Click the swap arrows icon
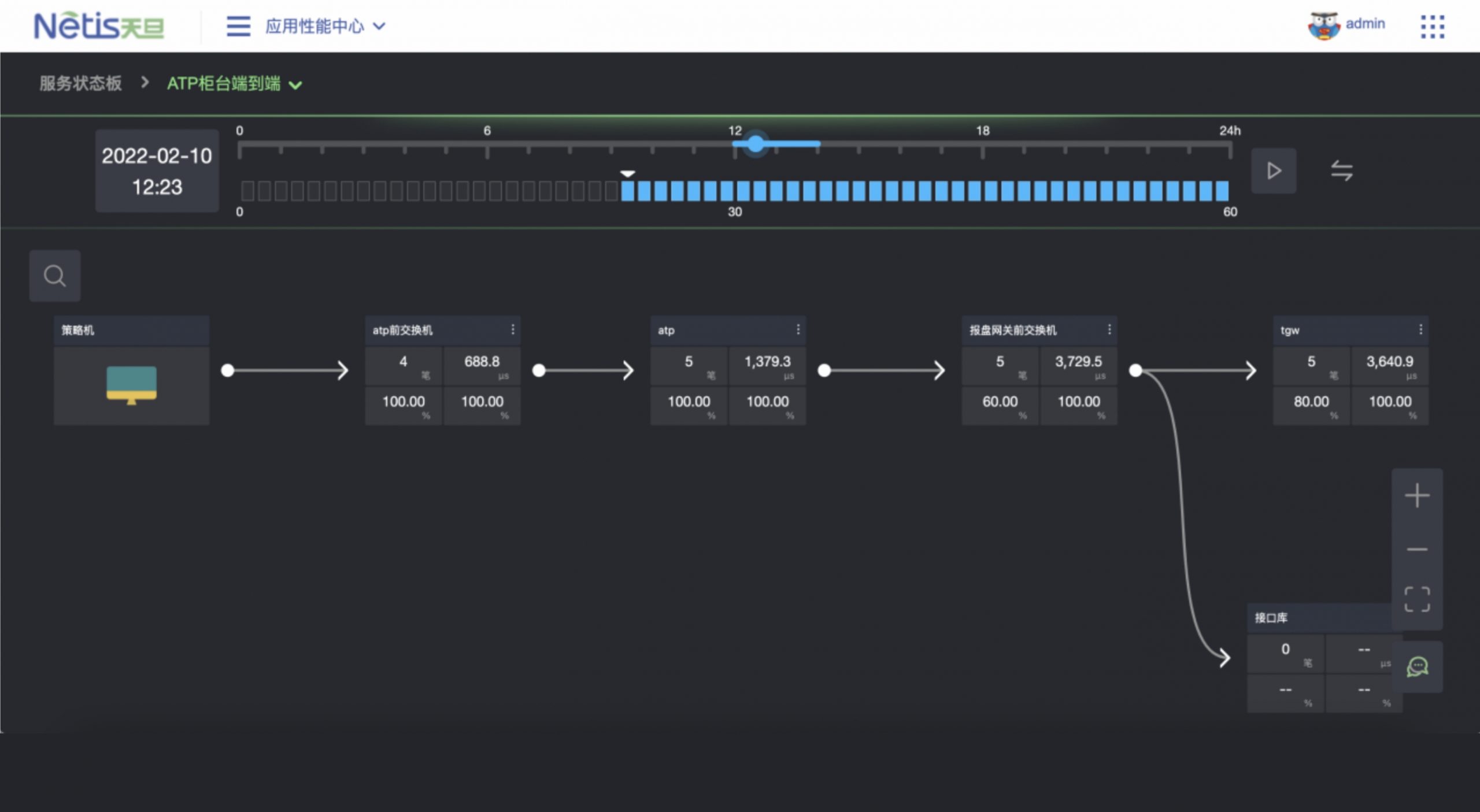 [1341, 171]
